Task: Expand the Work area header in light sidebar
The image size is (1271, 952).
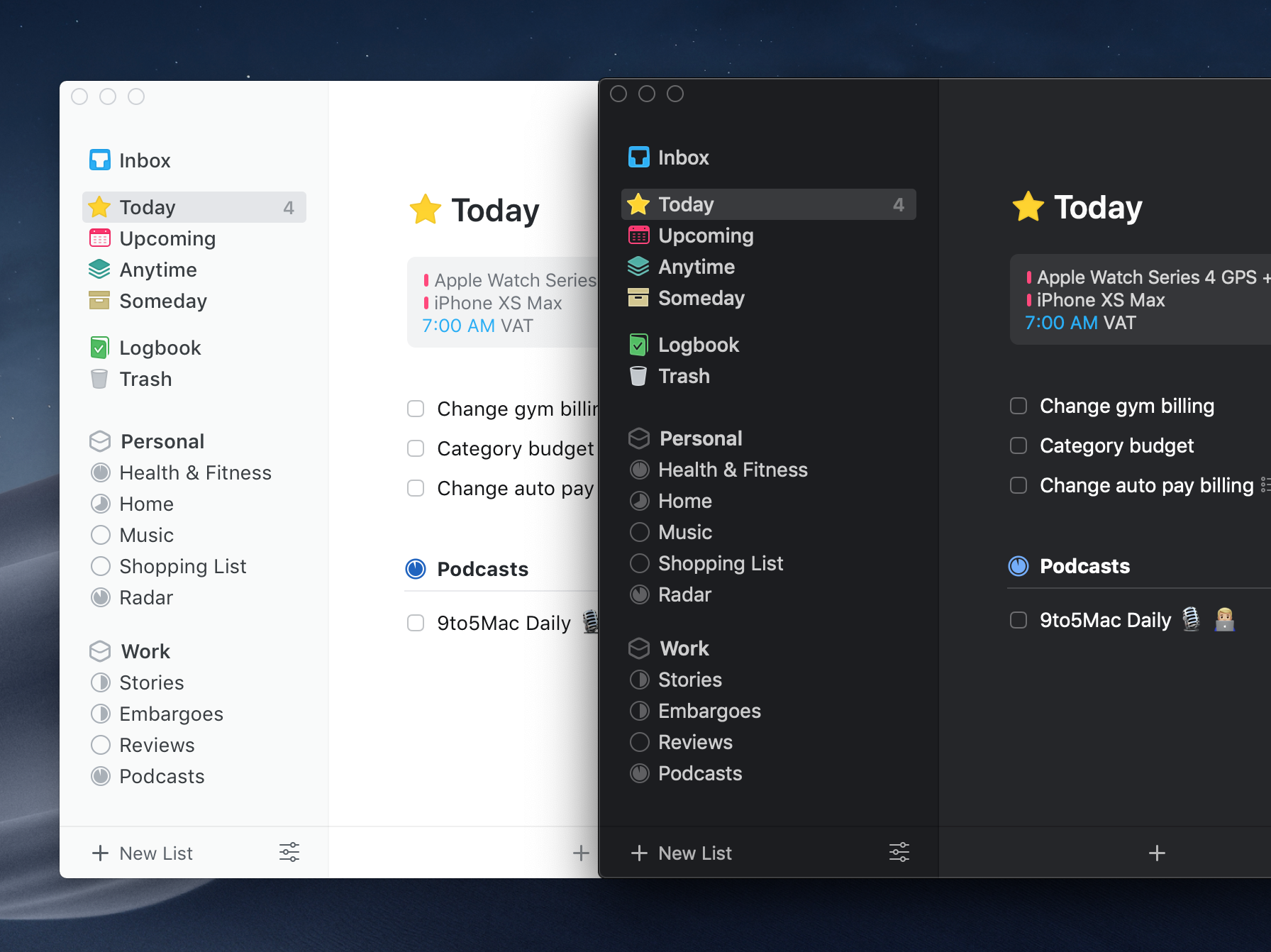Action: (145, 651)
